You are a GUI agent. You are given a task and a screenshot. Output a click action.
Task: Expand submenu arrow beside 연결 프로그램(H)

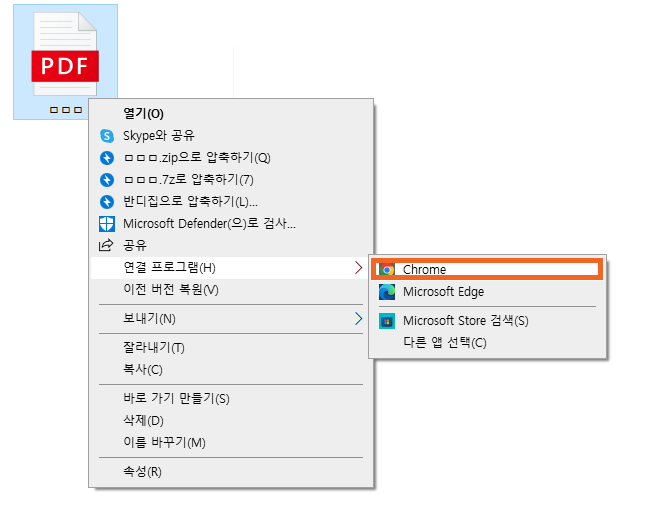tap(359, 268)
